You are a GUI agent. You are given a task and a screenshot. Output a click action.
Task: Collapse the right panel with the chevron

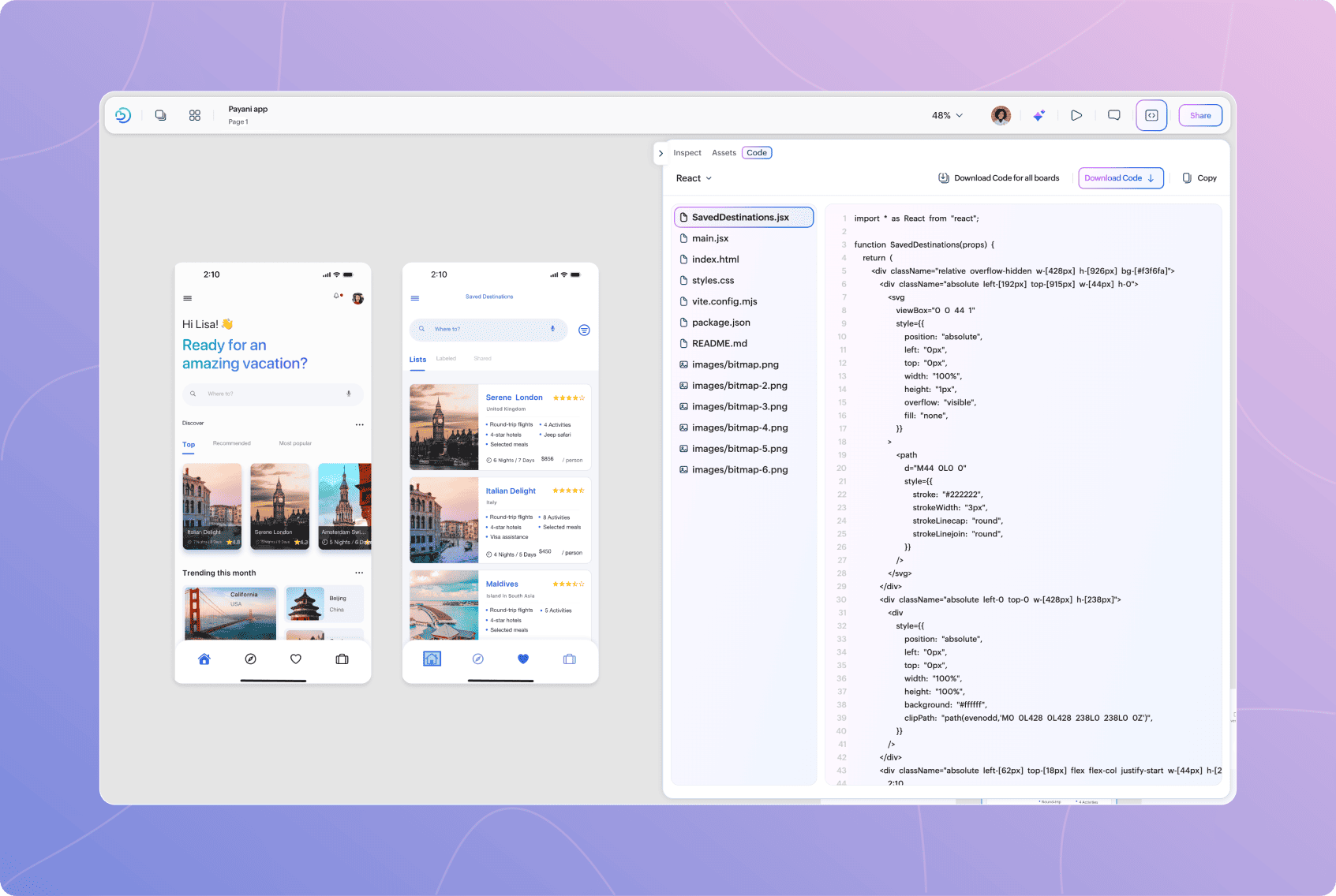point(661,153)
